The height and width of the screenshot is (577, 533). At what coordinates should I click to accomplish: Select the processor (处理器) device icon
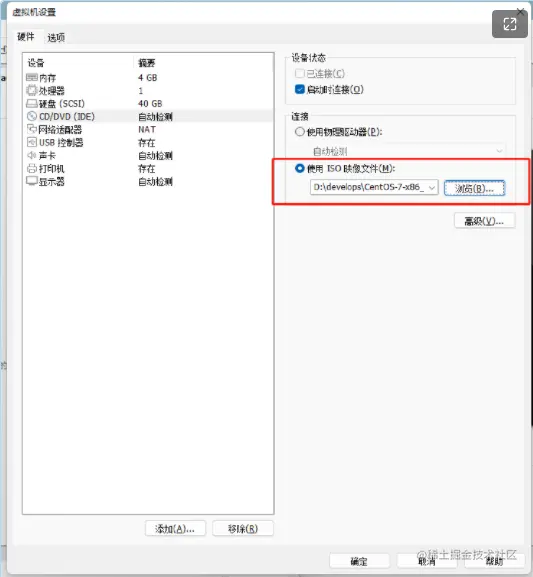pyautogui.click(x=32, y=91)
